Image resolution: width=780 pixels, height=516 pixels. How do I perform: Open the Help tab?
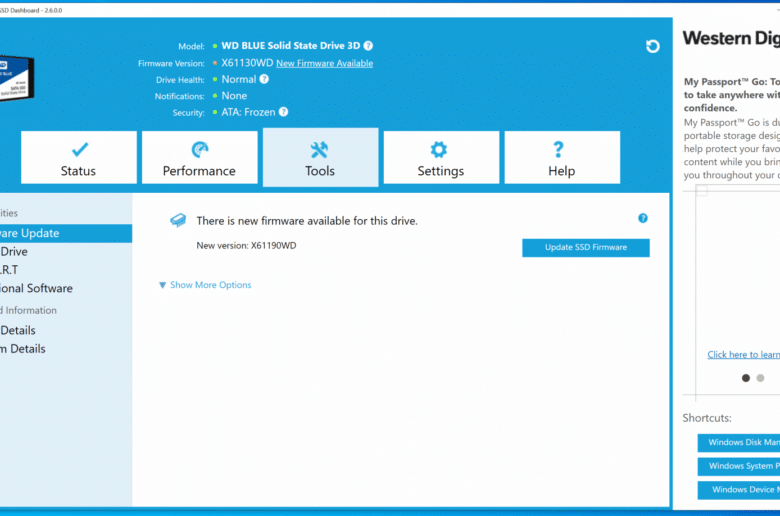562,157
